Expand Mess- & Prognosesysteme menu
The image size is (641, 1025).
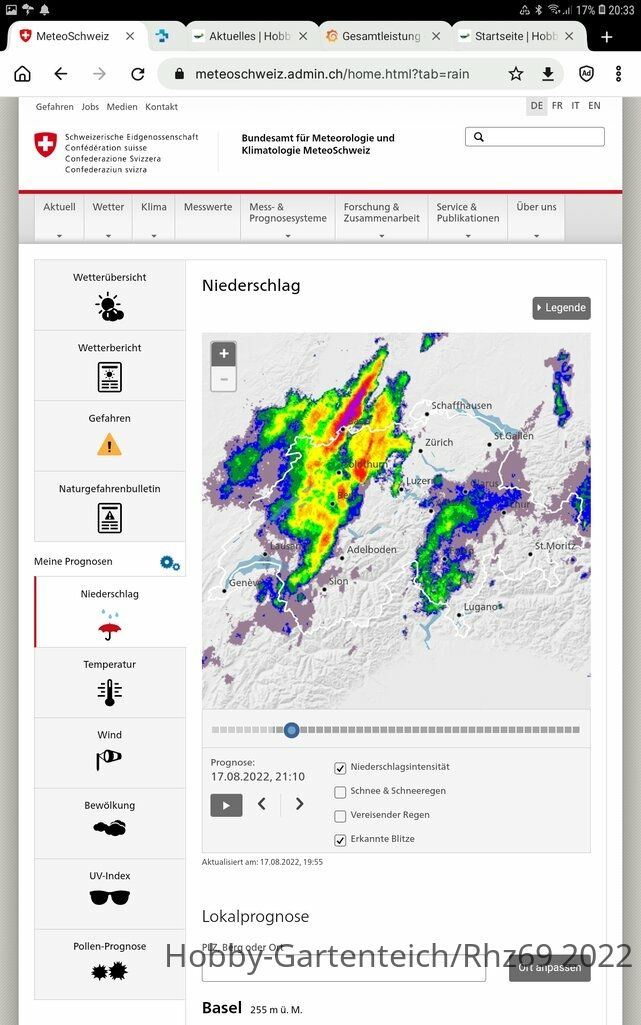click(x=288, y=218)
